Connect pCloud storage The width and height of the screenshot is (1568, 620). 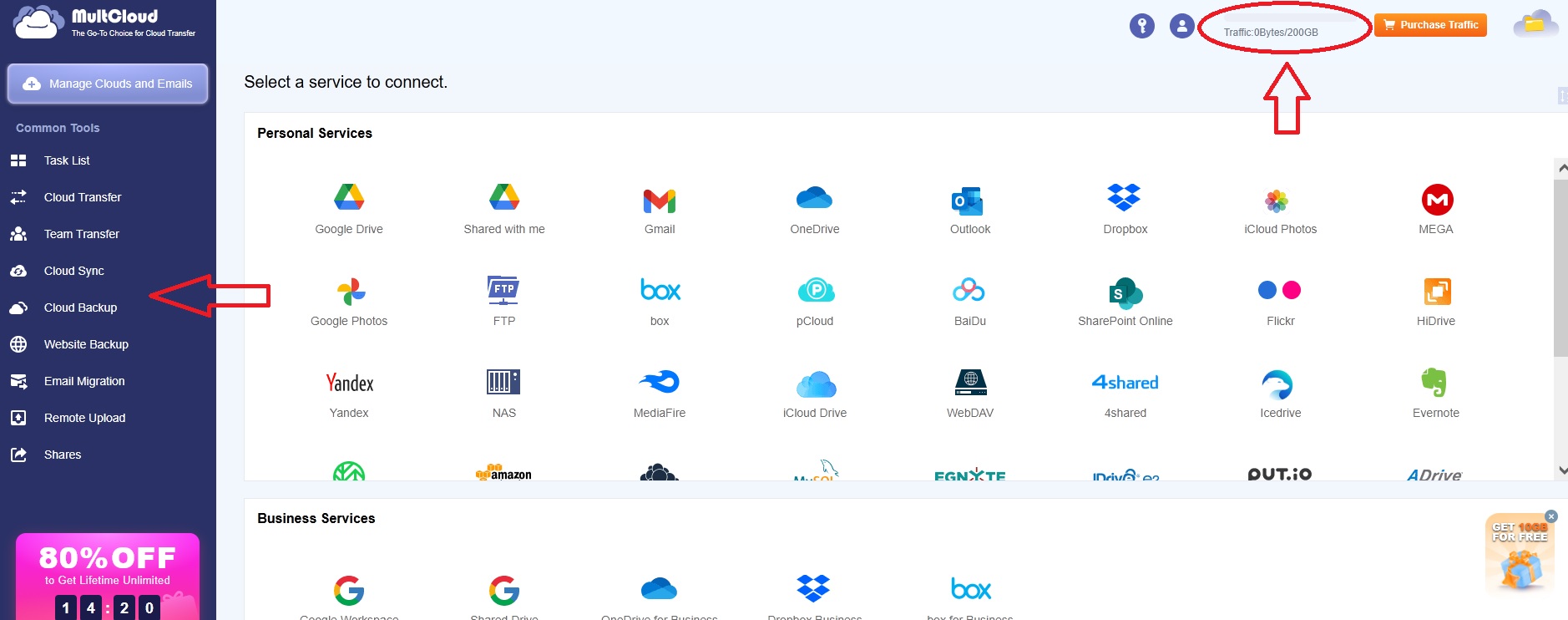point(815,301)
